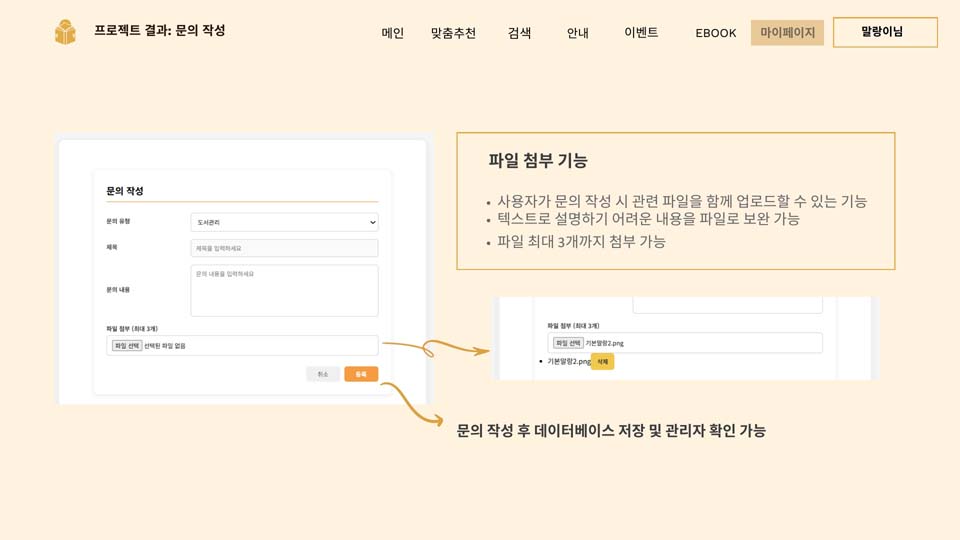The width and height of the screenshot is (960, 540).
Task: Click the book logo icon in header
Action: click(x=65, y=32)
